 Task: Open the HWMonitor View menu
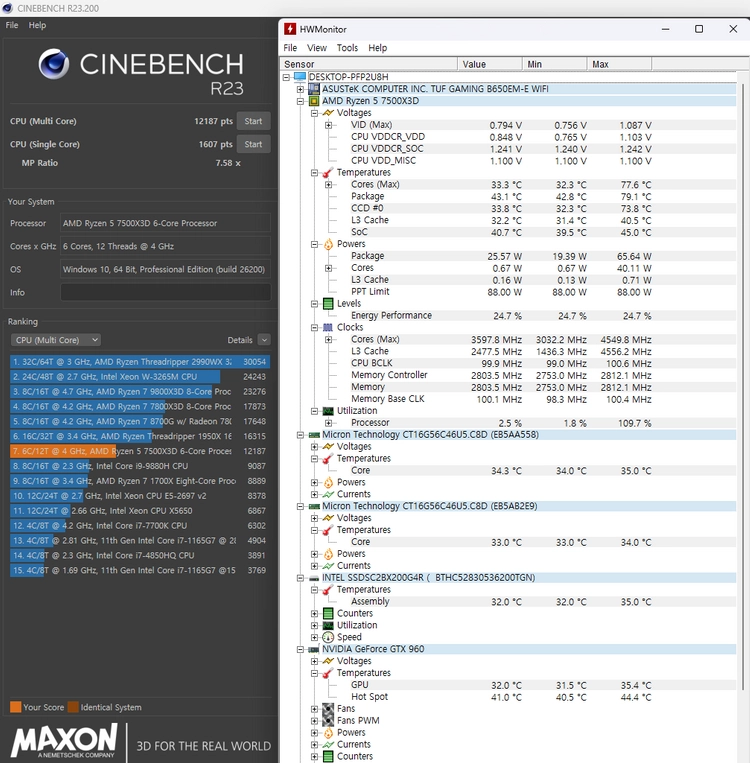point(316,48)
